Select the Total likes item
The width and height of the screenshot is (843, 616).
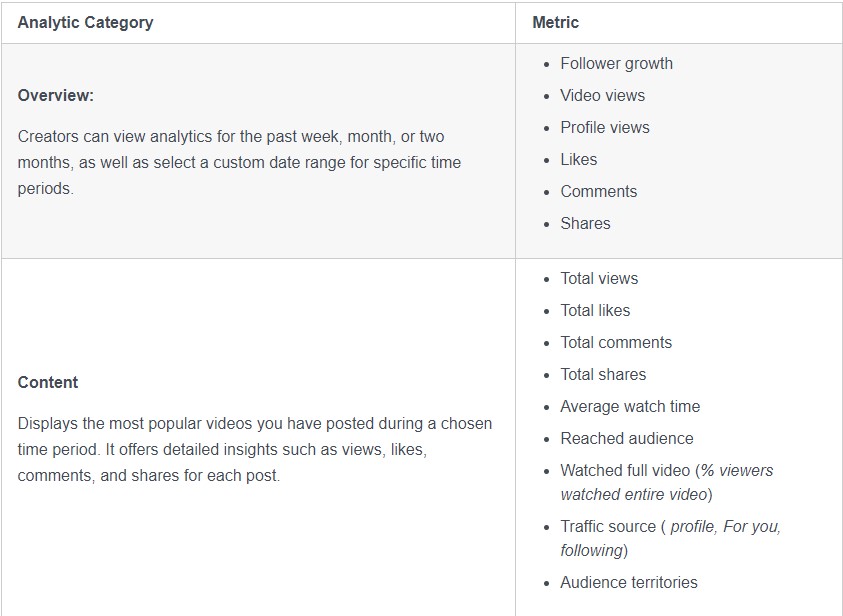595,310
